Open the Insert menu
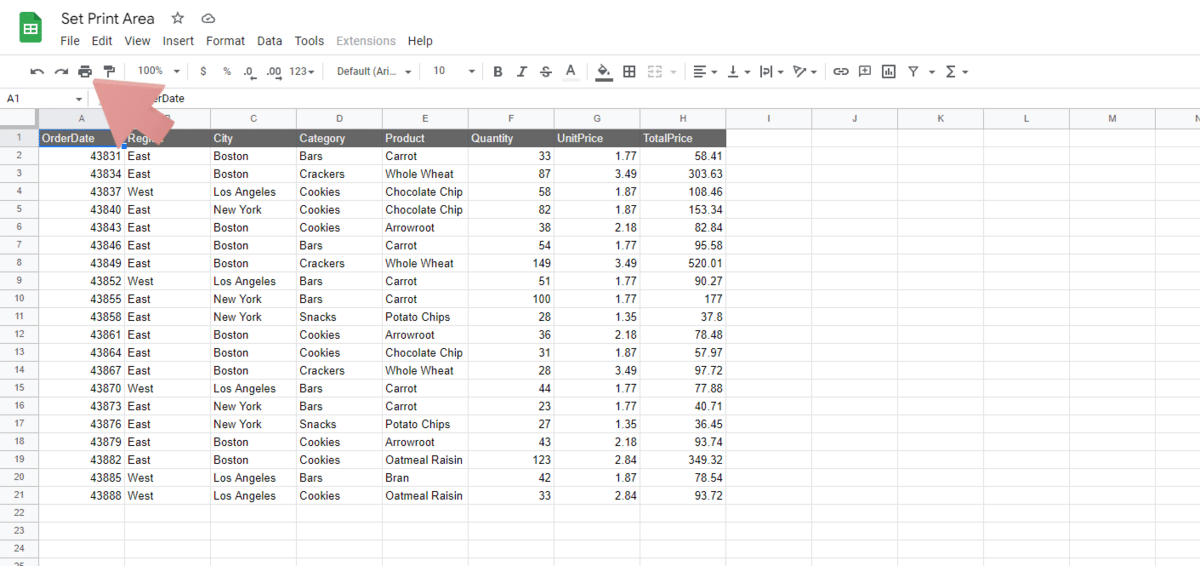1200x566 pixels. click(x=178, y=41)
